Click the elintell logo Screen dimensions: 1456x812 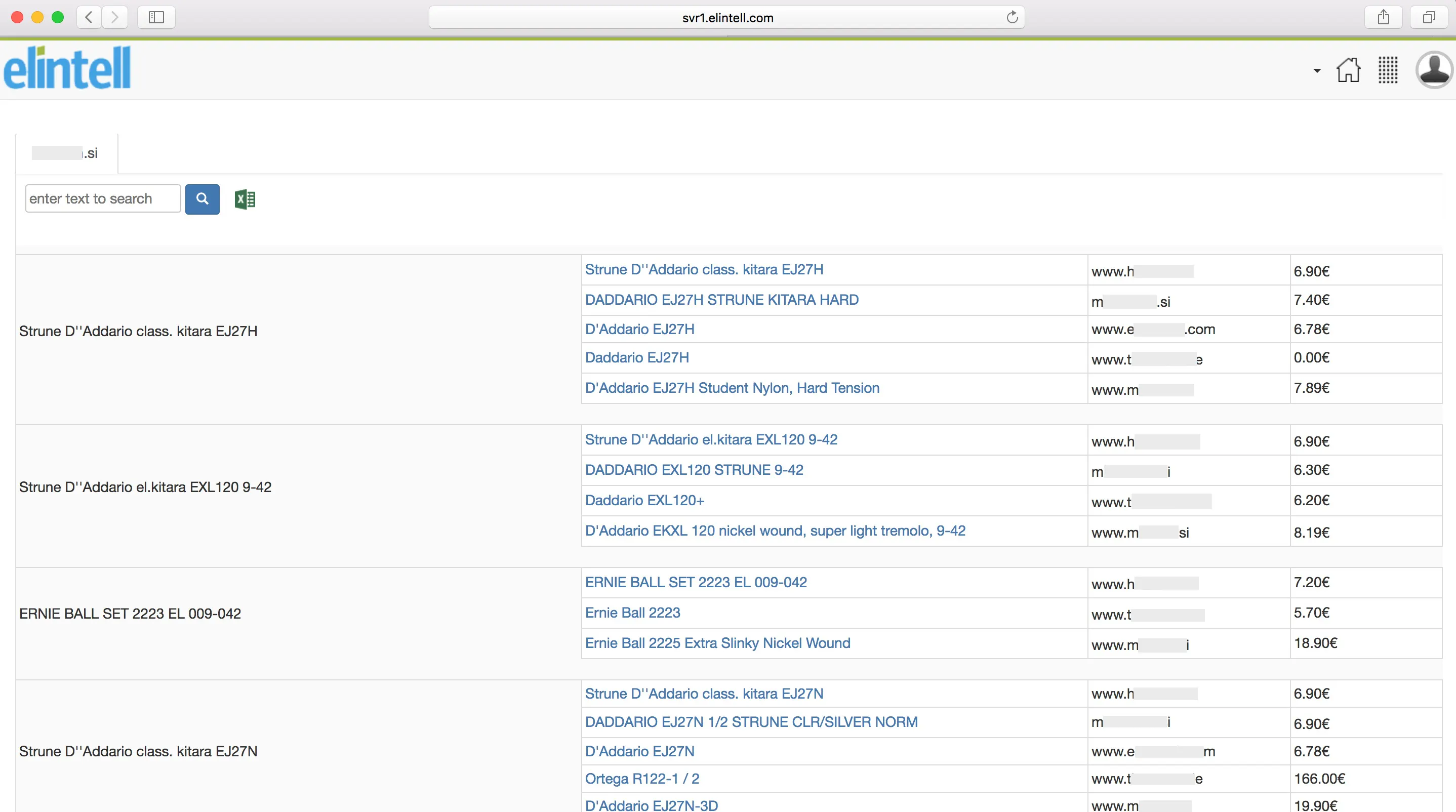[x=67, y=68]
